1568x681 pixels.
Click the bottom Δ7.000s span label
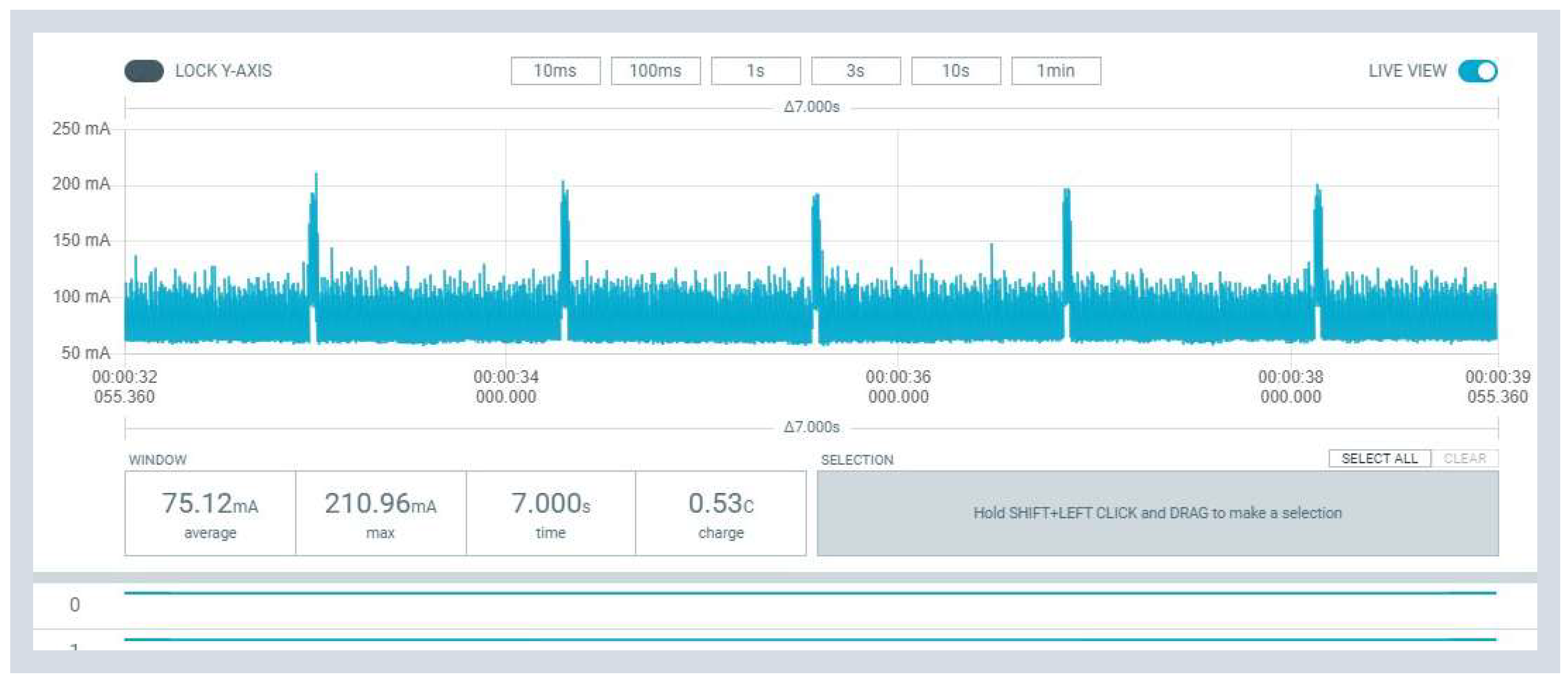811,427
